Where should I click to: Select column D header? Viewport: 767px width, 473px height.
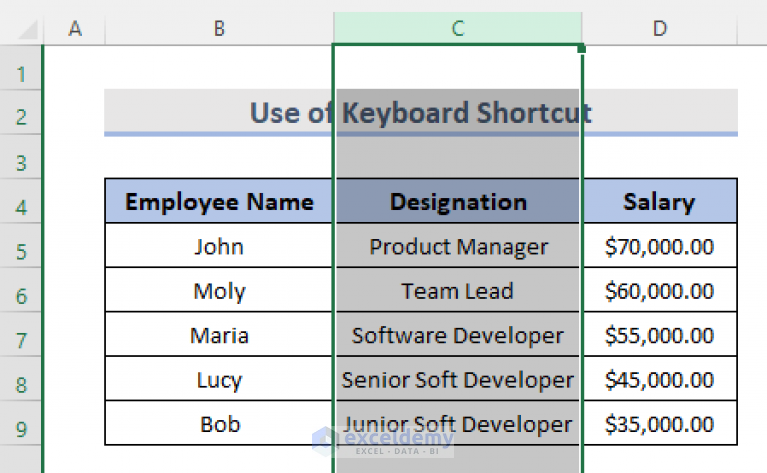(659, 28)
